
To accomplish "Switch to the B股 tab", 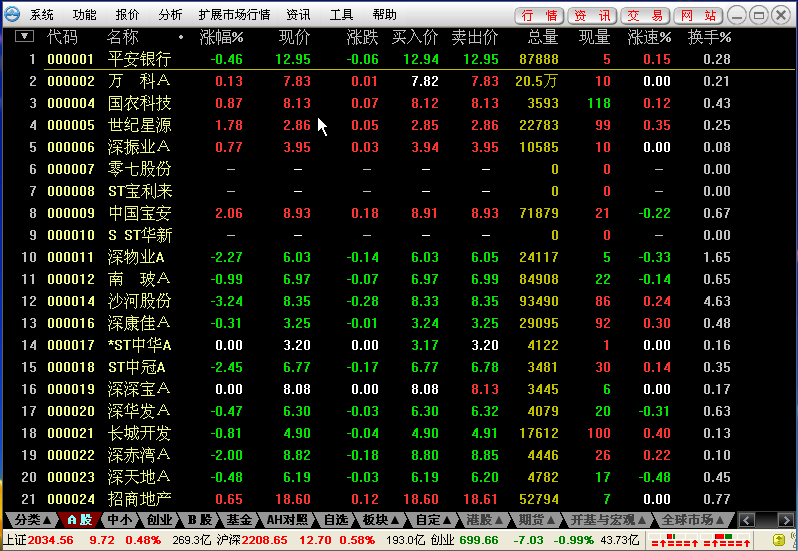I will point(199,519).
